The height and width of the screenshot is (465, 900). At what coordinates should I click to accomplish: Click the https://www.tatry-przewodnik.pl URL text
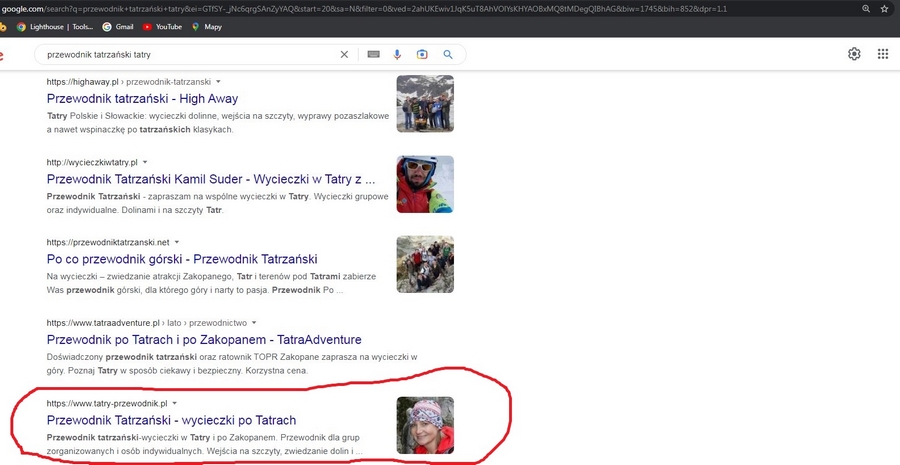point(107,403)
